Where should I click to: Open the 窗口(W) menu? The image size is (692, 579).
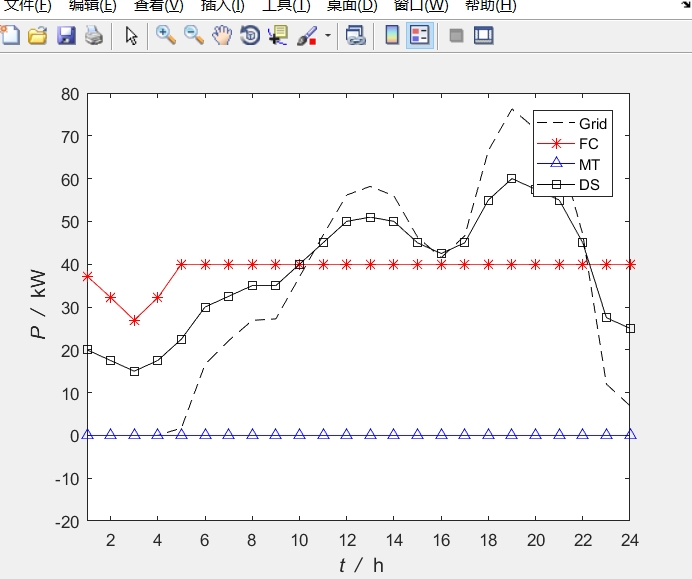(421, 6)
